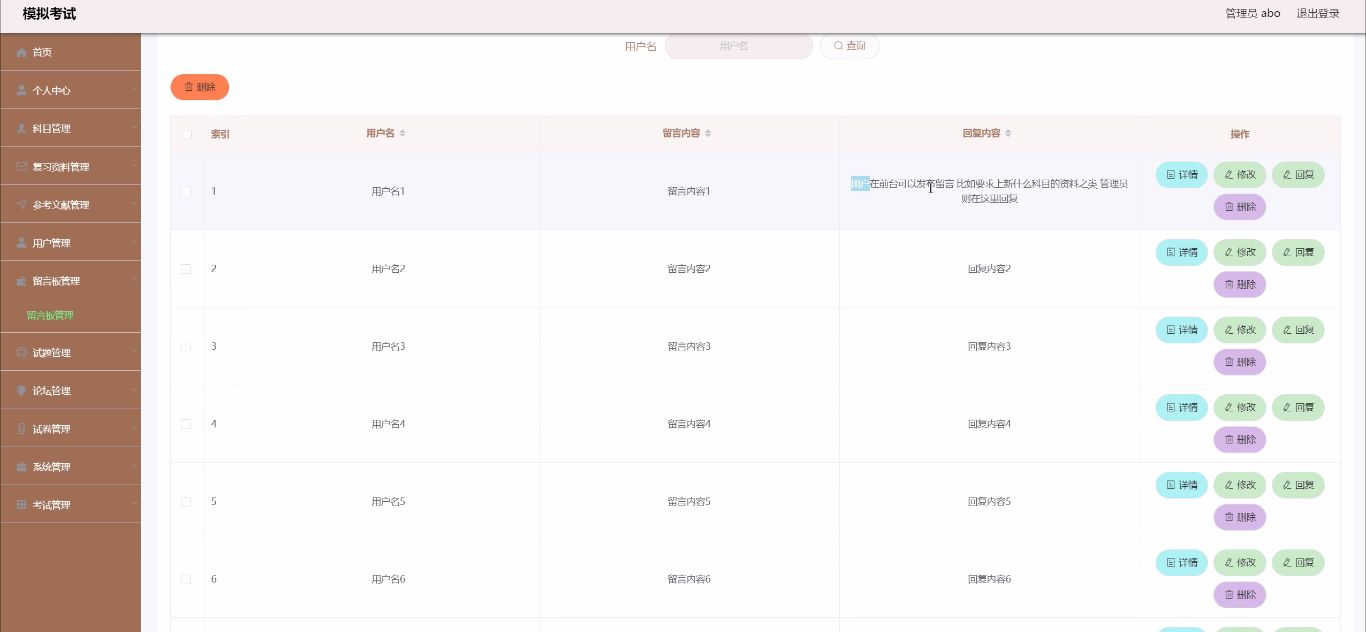Click the 用户名 search input field
1366x632 pixels.
(x=739, y=46)
